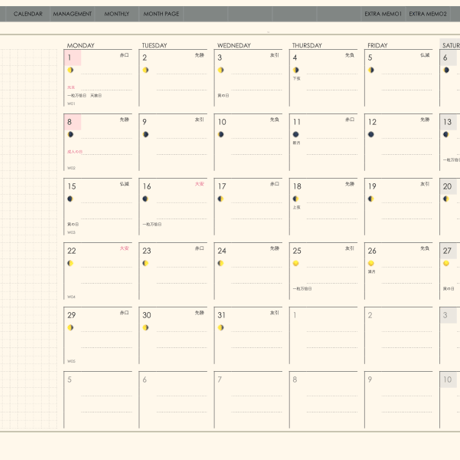The width and height of the screenshot is (460, 460).
Task: Click date number 24
Action: click(222, 251)
